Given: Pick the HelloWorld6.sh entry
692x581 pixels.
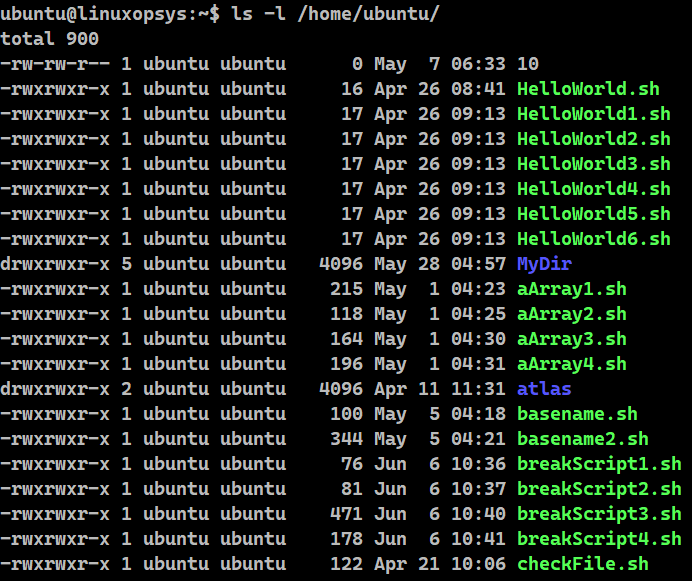Looking at the screenshot, I should (x=594, y=239).
